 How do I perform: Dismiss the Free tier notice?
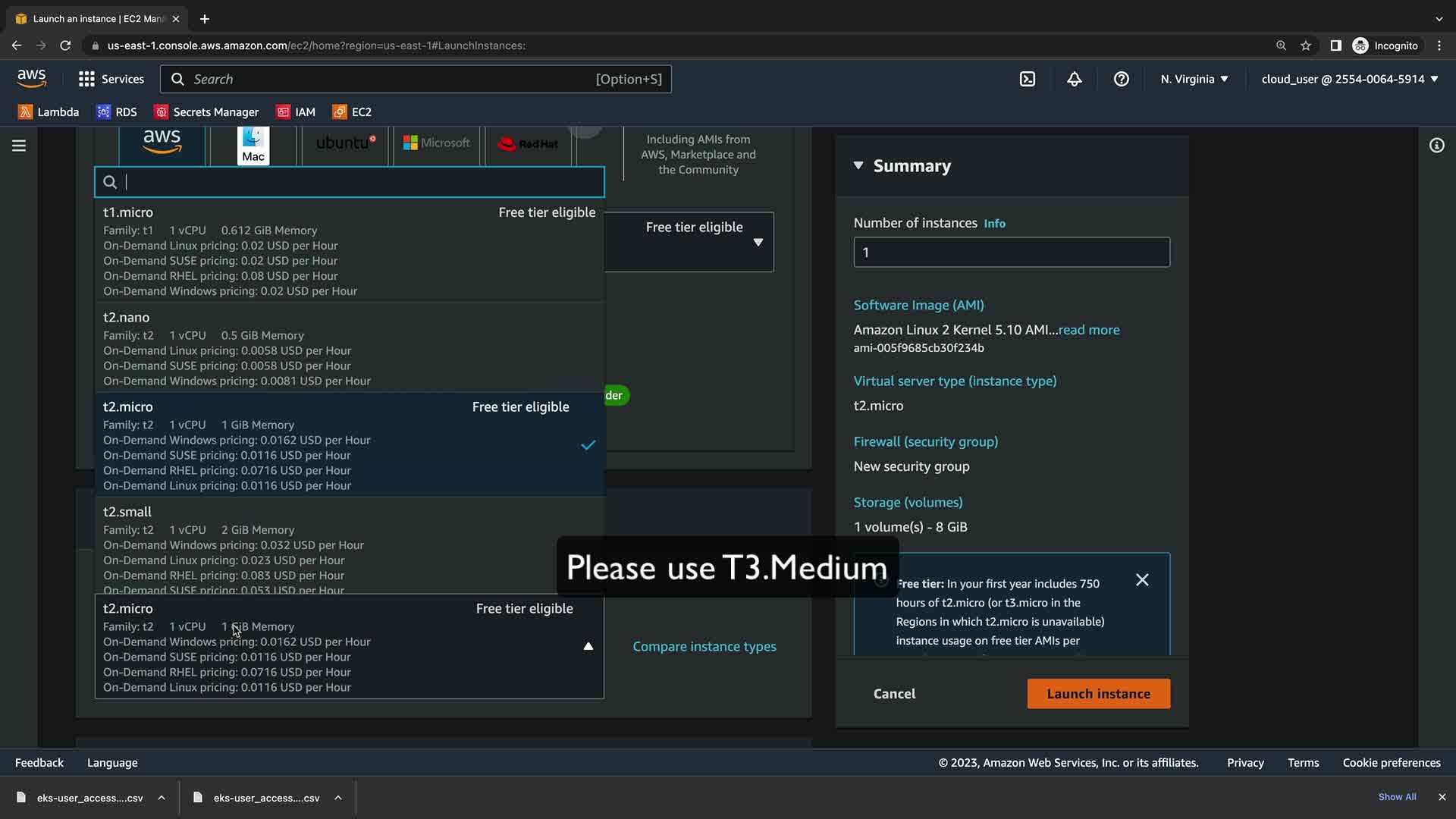coord(1142,580)
